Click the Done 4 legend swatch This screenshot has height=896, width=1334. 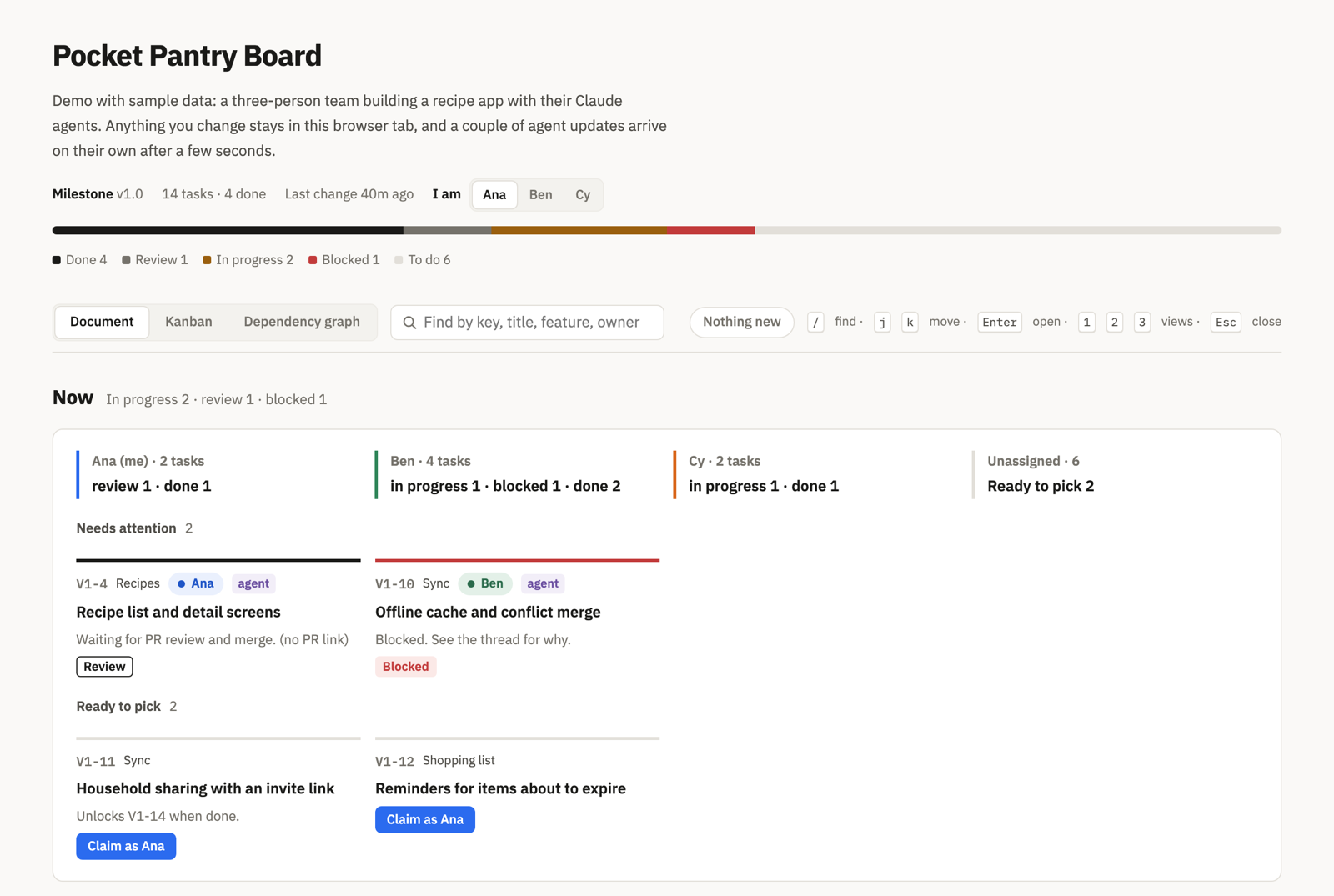coord(57,260)
